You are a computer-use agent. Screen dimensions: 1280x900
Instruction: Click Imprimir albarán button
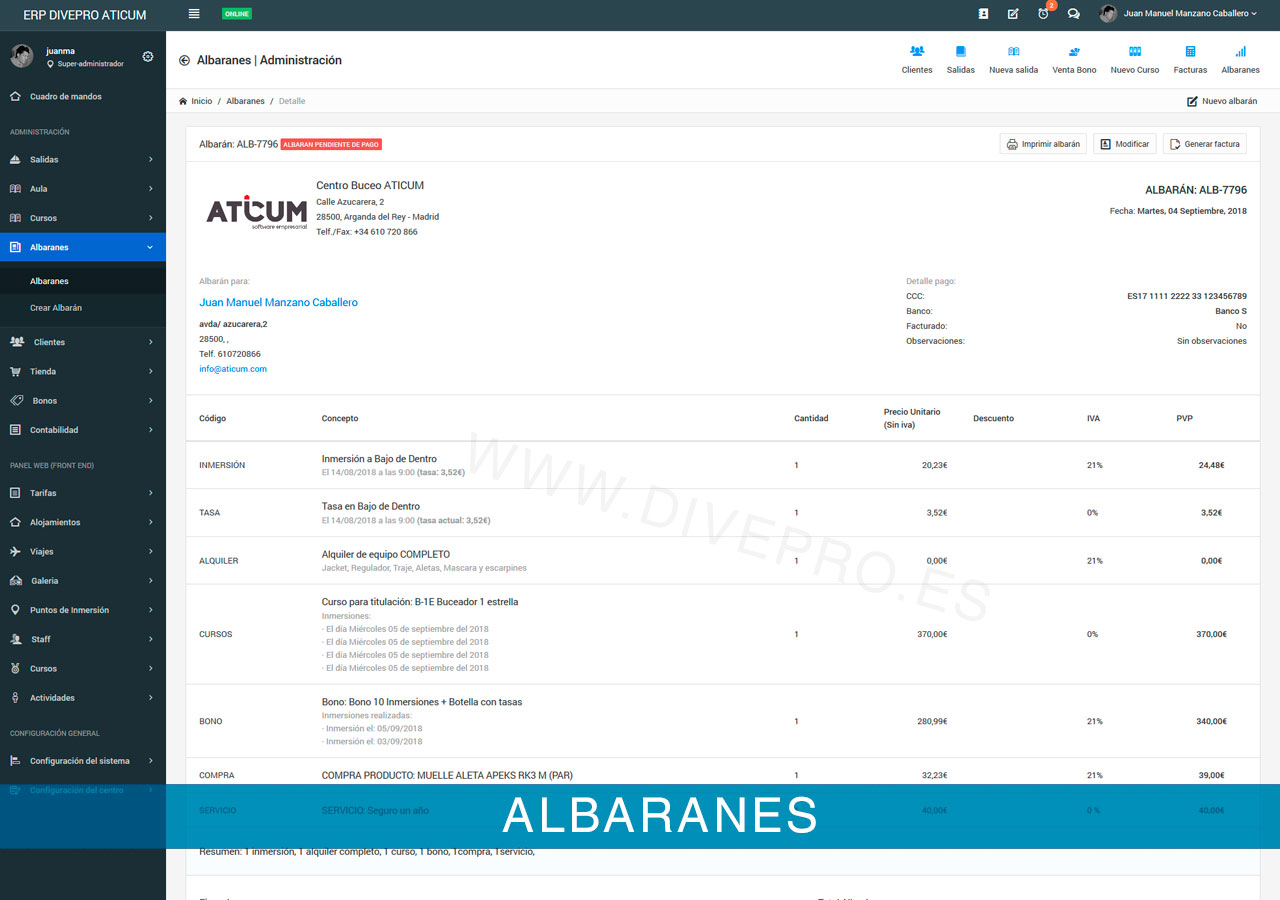(x=1043, y=144)
